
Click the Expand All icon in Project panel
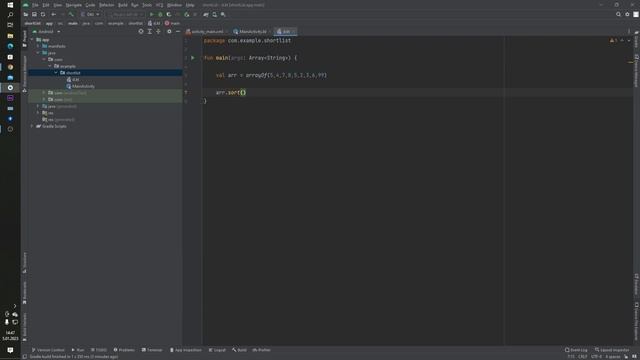tap(150, 31)
